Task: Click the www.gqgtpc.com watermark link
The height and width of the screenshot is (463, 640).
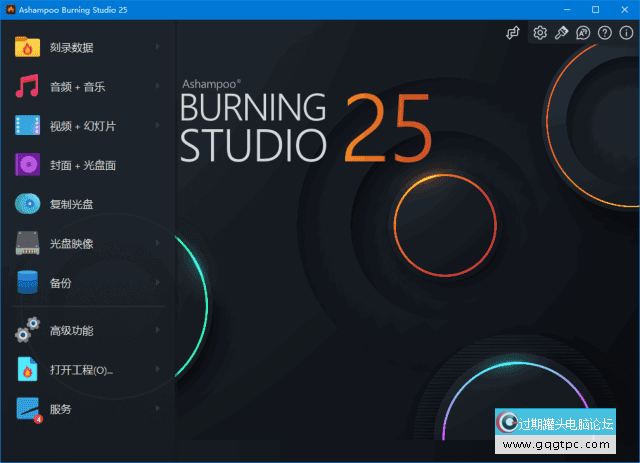Action: click(563, 446)
